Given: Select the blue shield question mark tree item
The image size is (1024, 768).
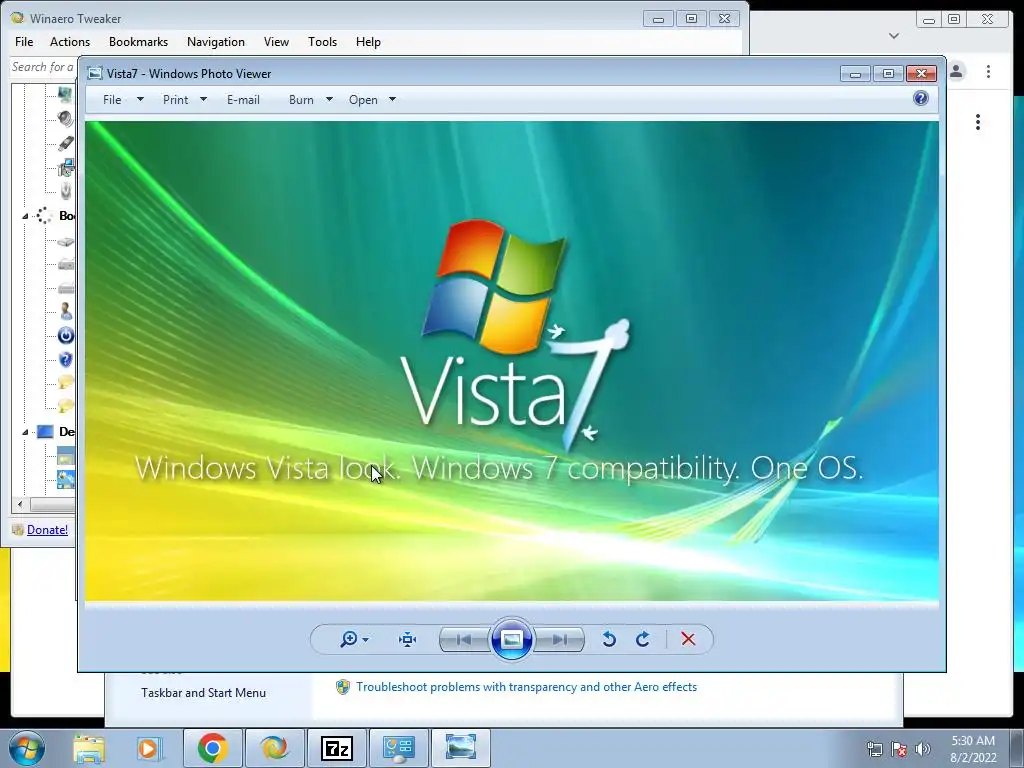Looking at the screenshot, I should (65, 359).
